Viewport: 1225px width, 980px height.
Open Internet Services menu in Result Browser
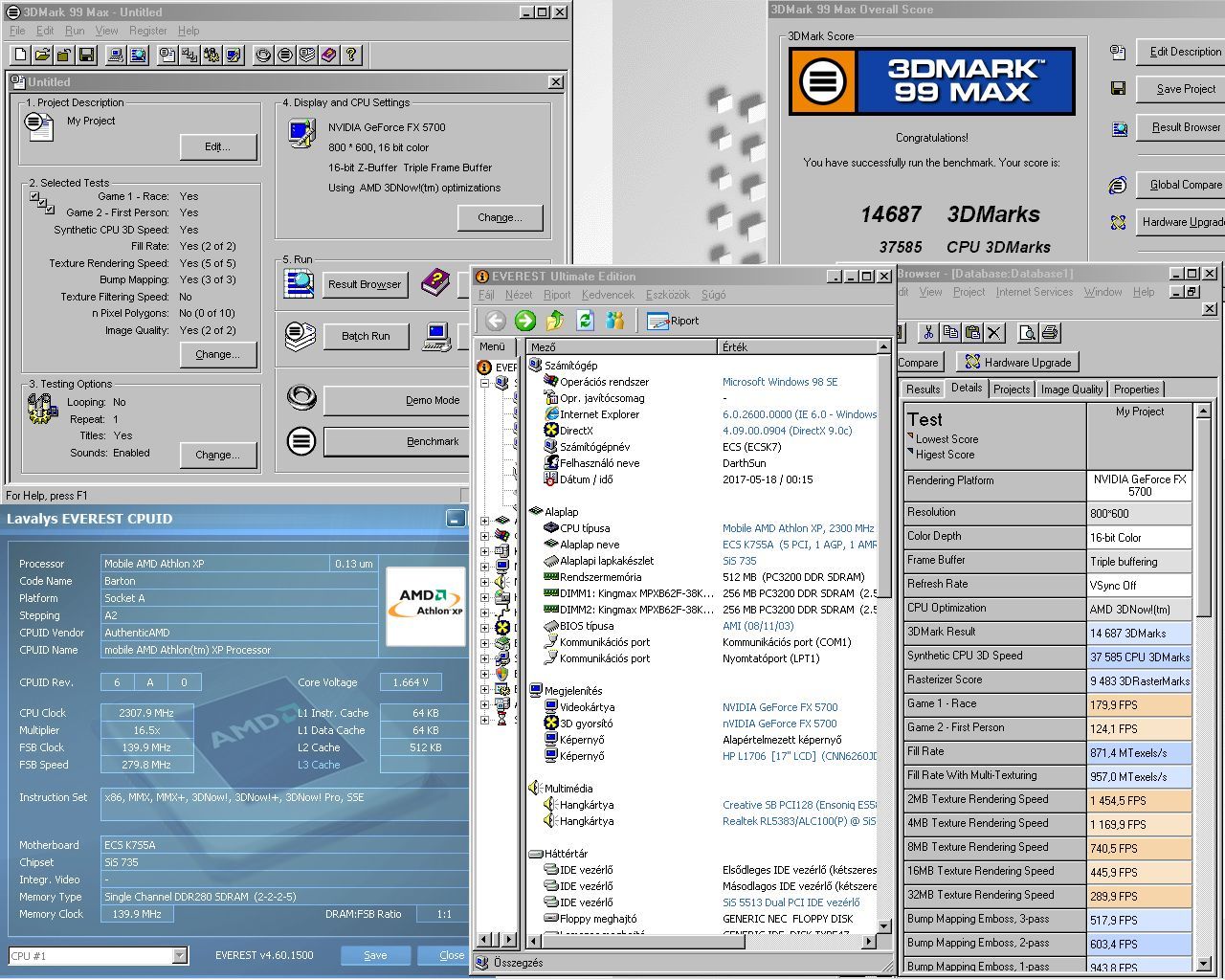click(1035, 292)
